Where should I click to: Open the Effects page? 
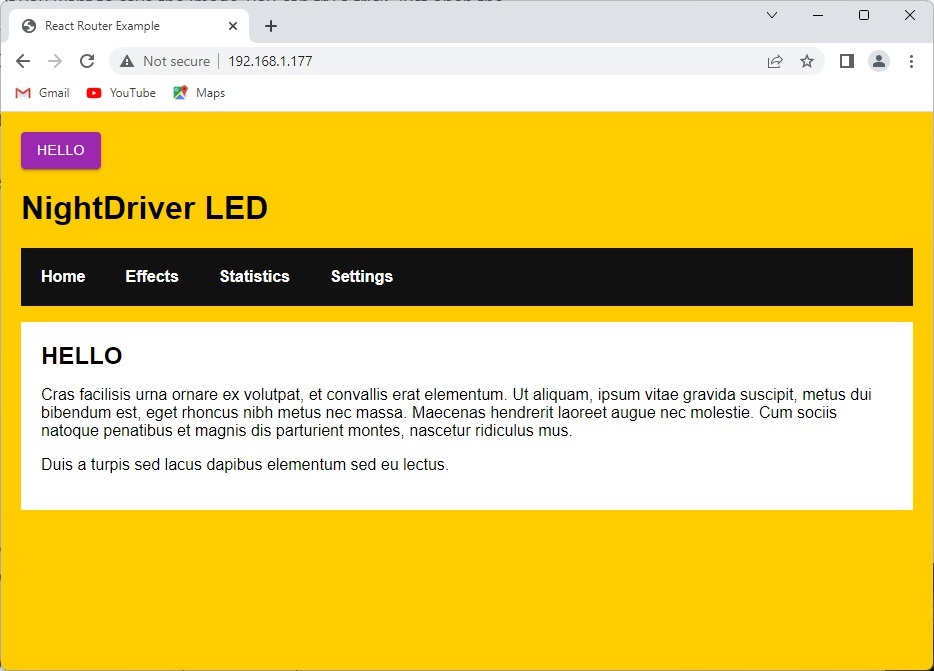point(152,277)
